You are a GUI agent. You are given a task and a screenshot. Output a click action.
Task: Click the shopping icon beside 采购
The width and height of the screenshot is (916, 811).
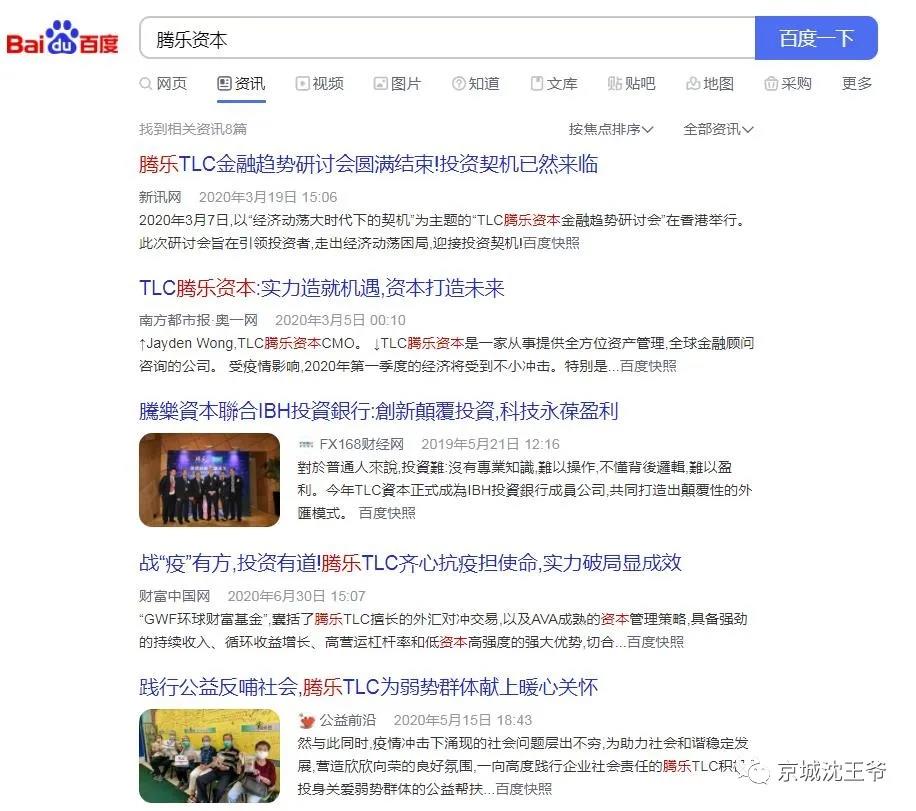[771, 84]
